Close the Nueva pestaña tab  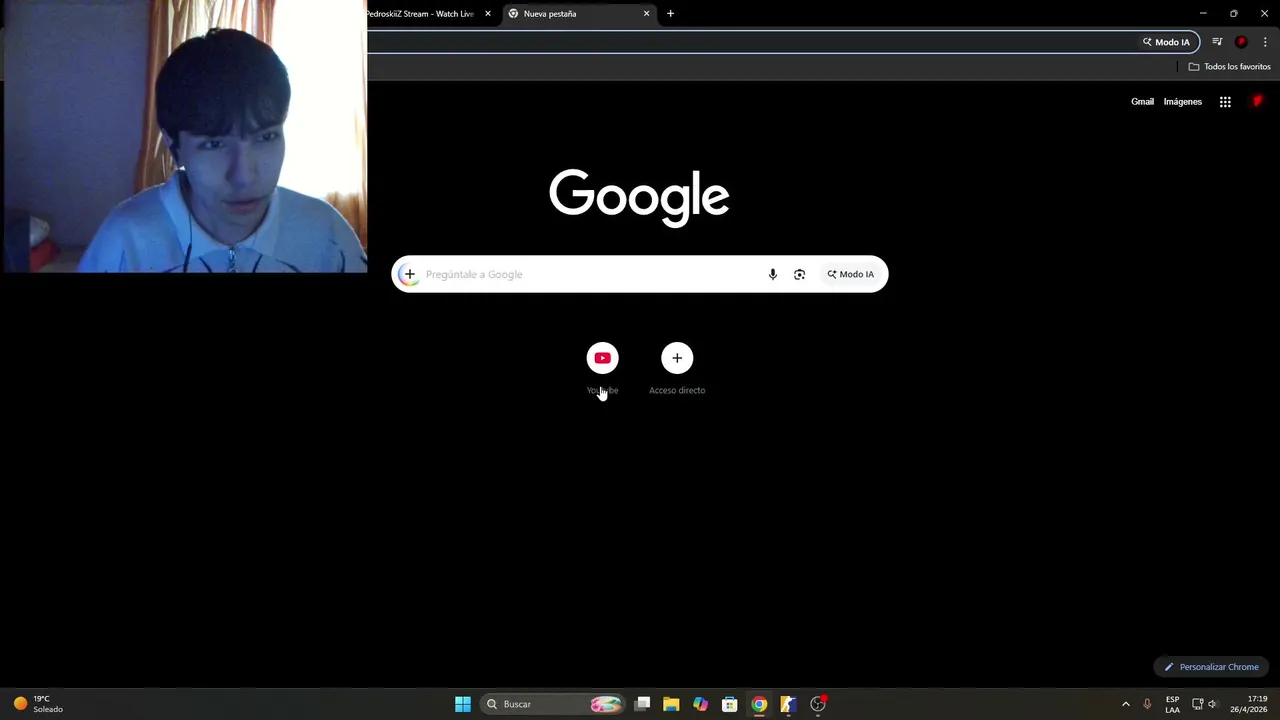click(646, 14)
